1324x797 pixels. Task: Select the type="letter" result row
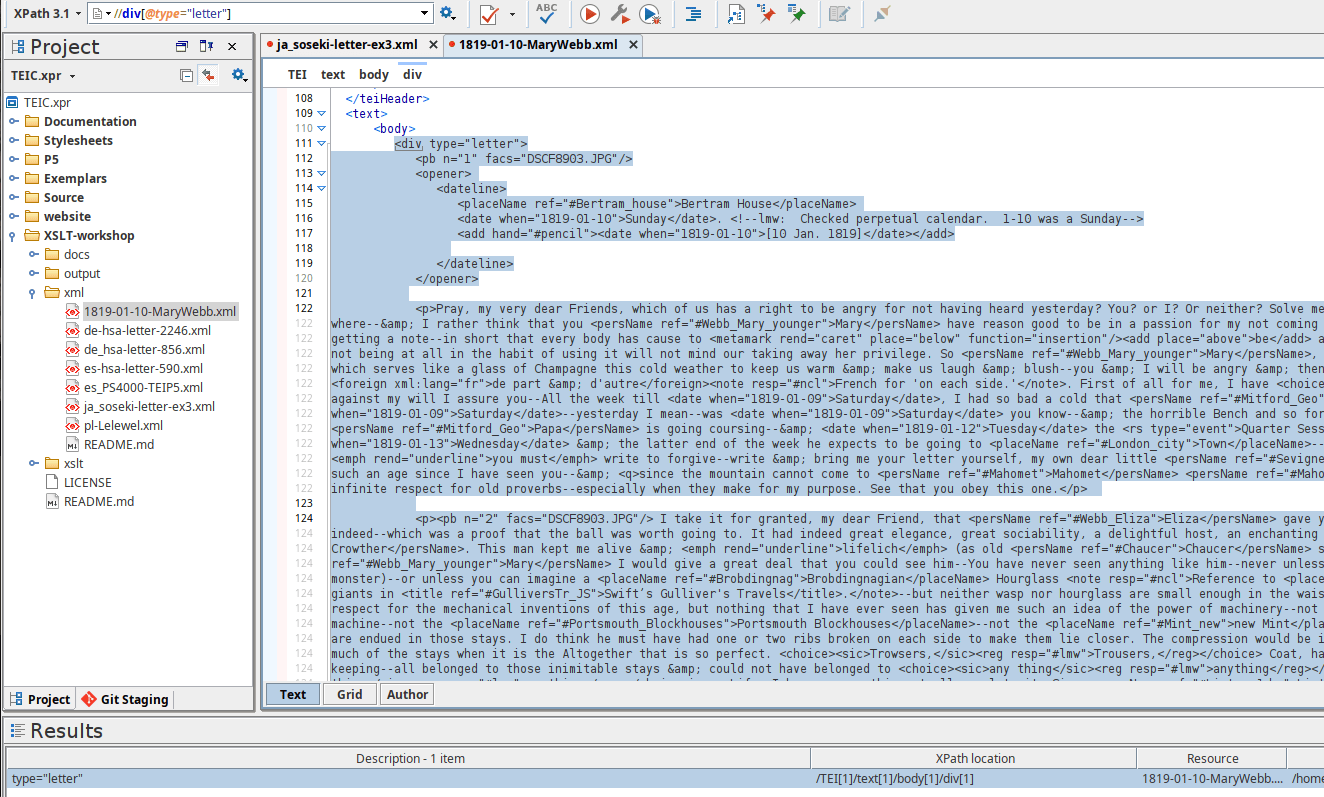664,778
